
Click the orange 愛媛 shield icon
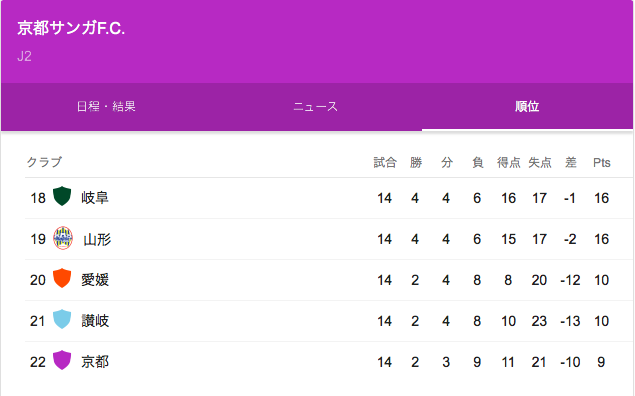pyautogui.click(x=62, y=278)
